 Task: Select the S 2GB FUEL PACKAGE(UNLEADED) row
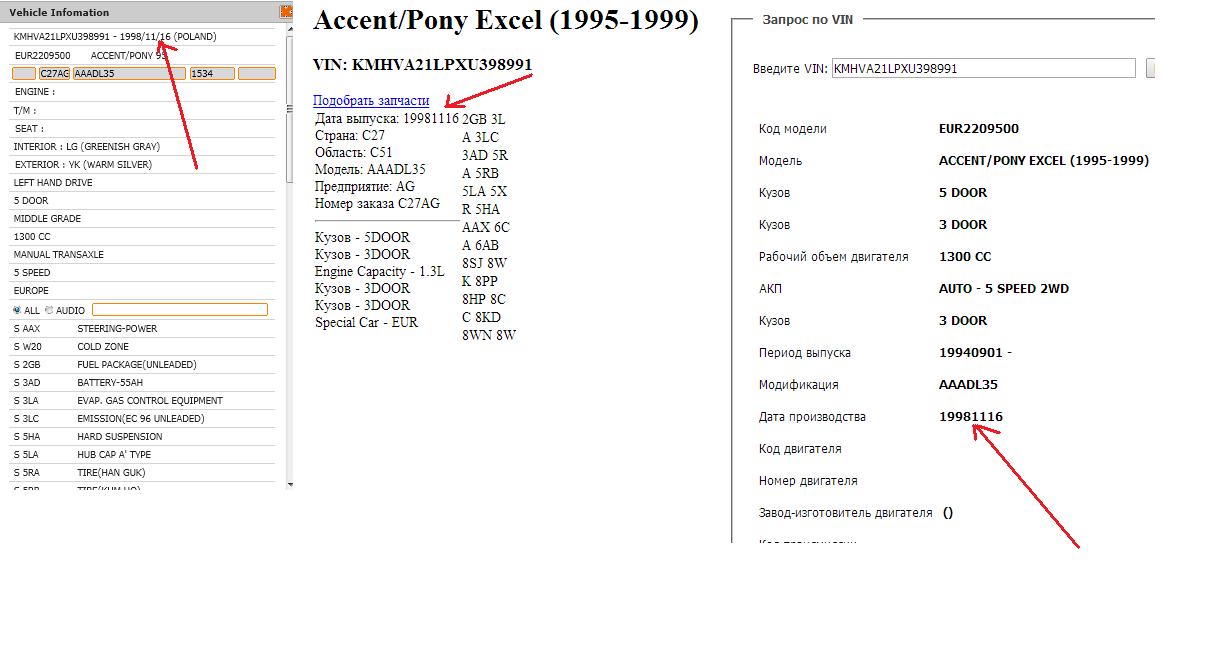tap(142, 364)
